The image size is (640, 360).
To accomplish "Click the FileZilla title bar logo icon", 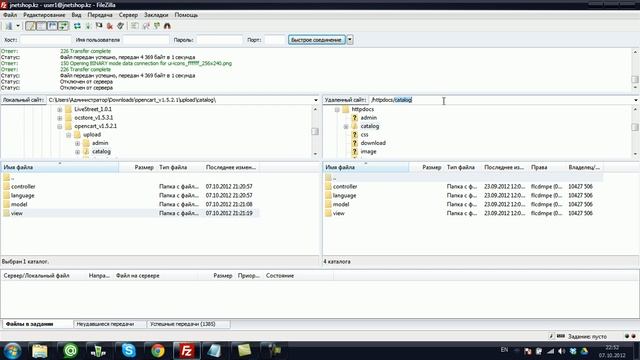I will (x=4, y=5).
